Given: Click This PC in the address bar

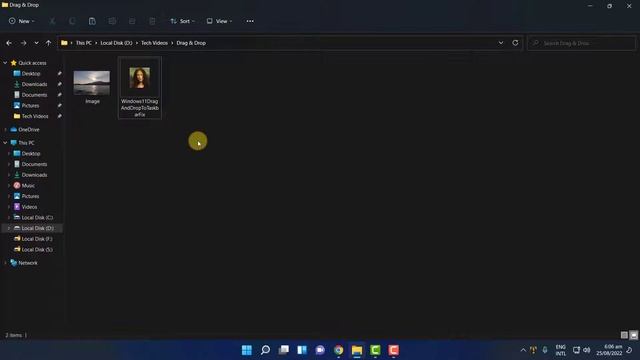Looking at the screenshot, I should pos(84,43).
